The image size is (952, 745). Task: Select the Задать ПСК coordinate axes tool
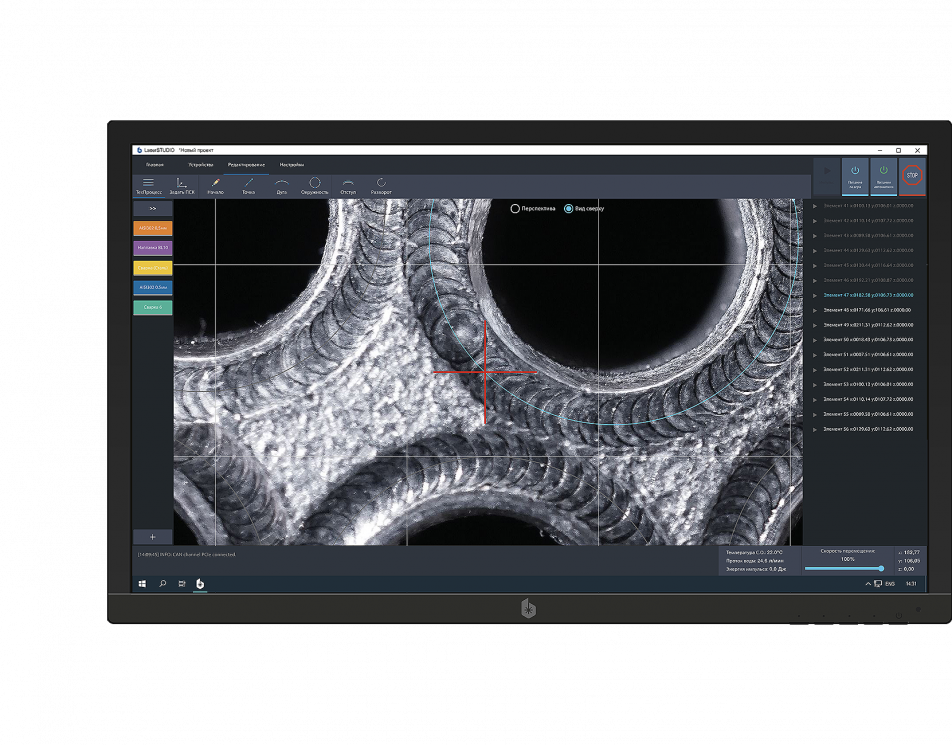click(x=181, y=182)
